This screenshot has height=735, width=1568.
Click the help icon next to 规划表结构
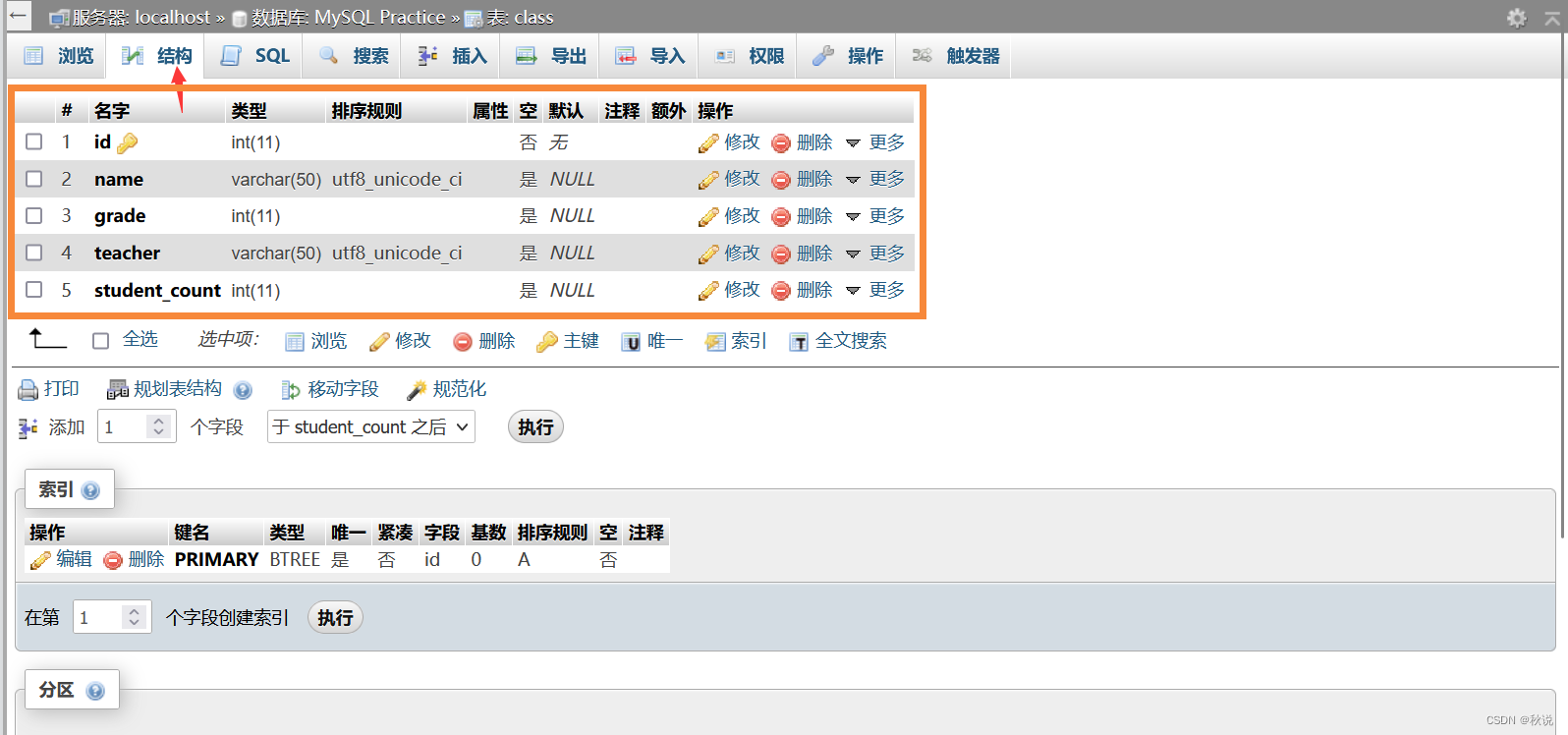[243, 390]
